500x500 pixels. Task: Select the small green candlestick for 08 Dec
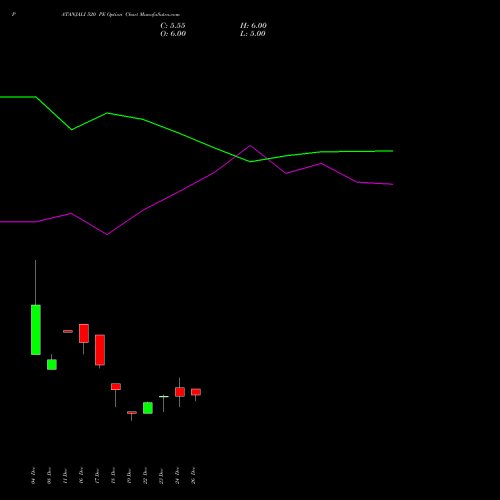coord(52,364)
